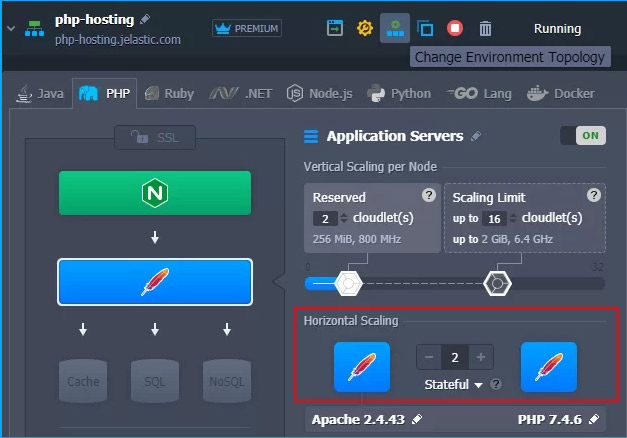Click the SSL button

[155, 138]
